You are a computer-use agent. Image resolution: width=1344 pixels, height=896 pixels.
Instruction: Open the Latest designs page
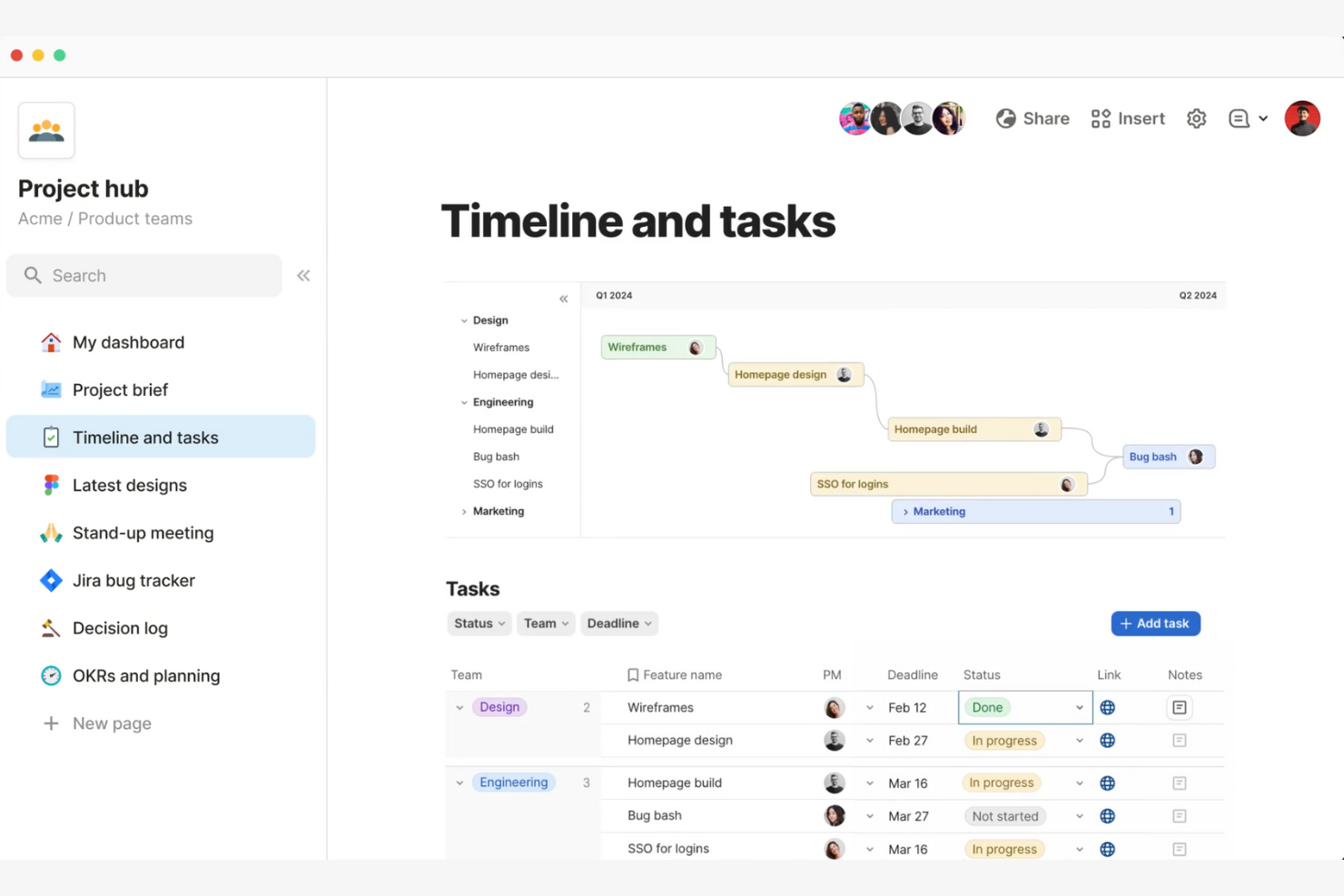click(129, 486)
